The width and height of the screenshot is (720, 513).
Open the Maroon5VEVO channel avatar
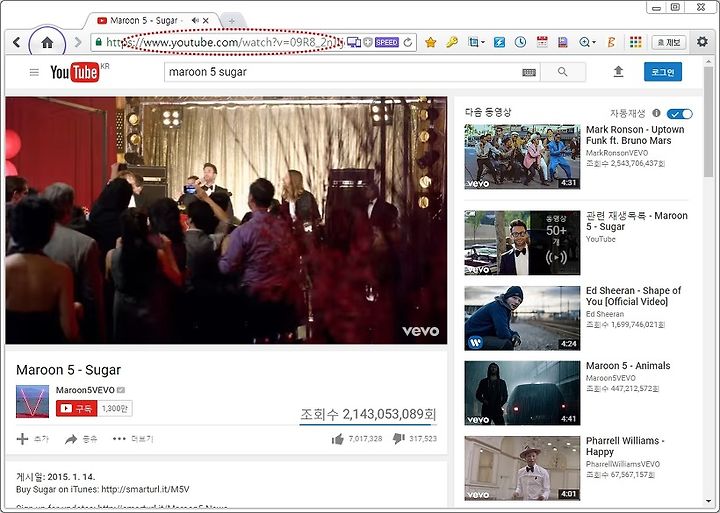coord(32,401)
